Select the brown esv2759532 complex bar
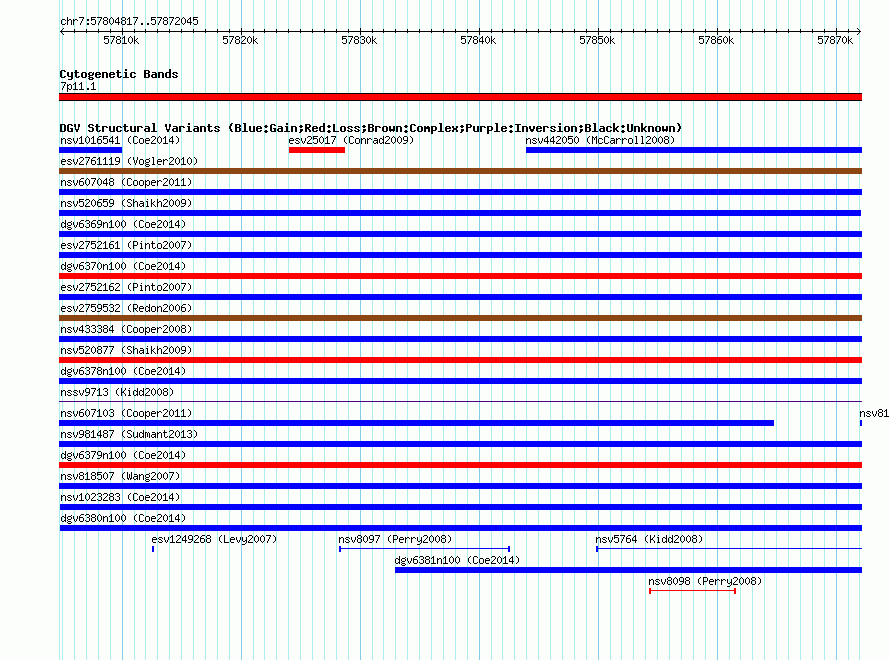Viewport: 890px width, 660px height. coord(460,318)
